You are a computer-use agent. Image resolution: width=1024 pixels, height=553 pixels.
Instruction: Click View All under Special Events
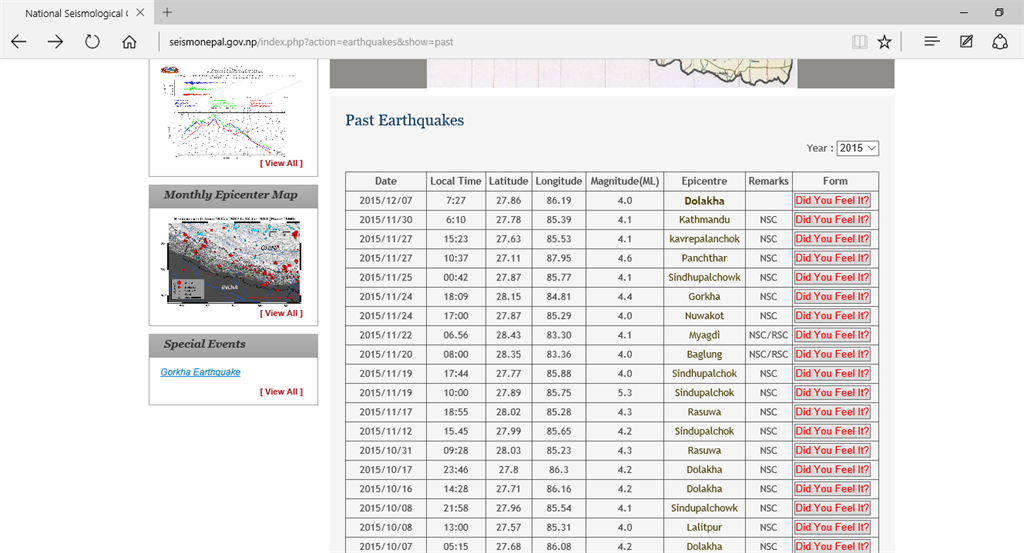tap(281, 391)
